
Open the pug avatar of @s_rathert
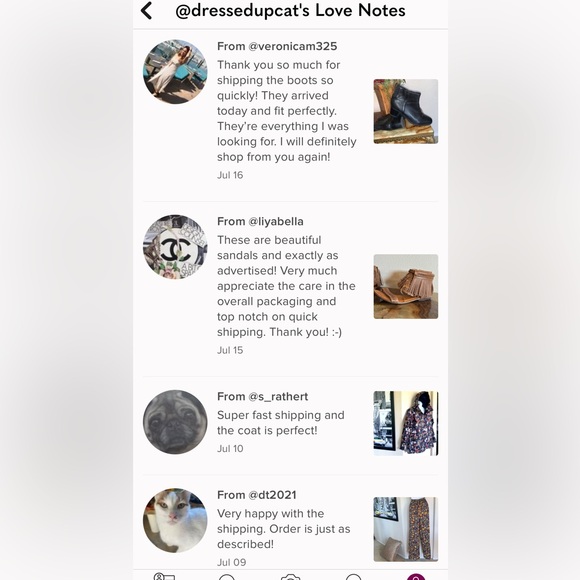(175, 422)
